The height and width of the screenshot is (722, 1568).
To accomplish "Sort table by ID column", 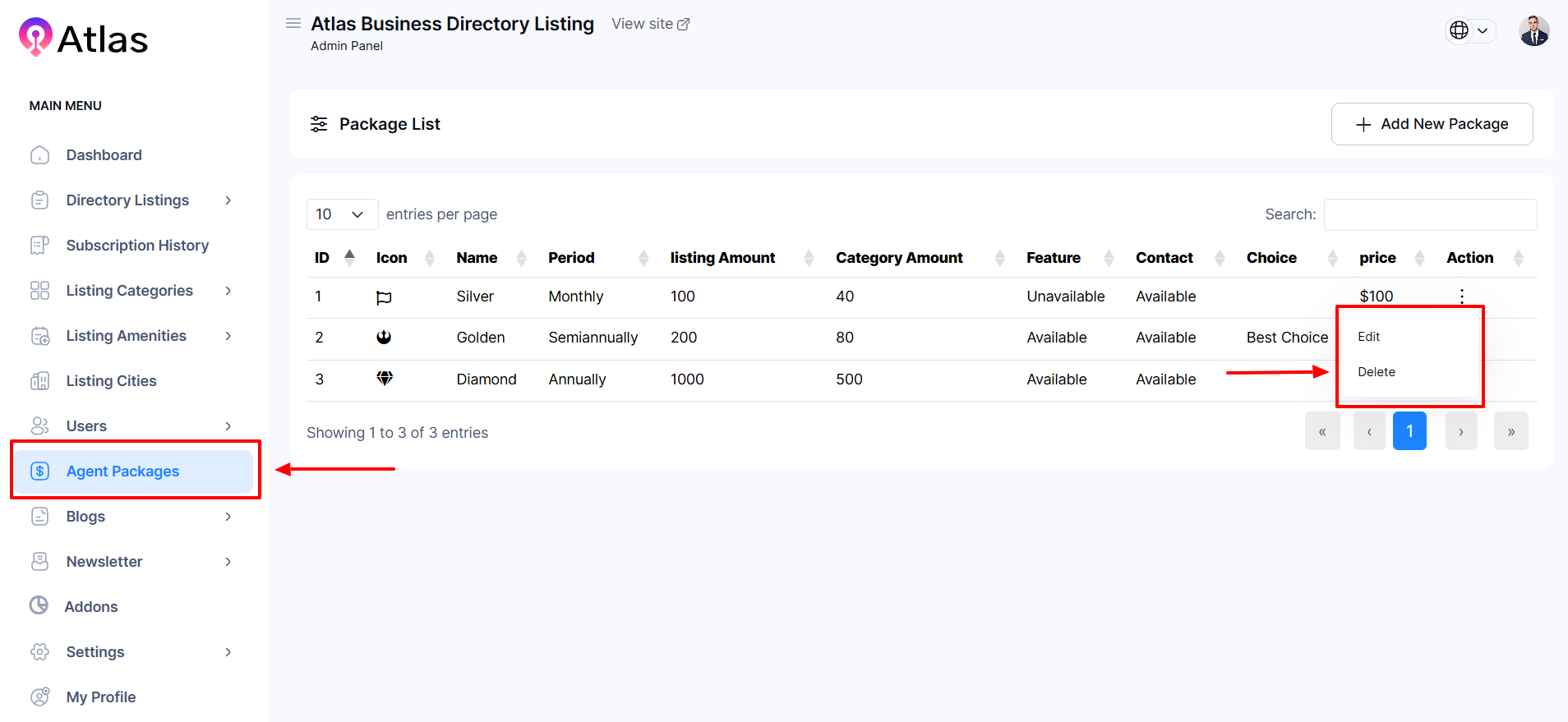I will [321, 258].
